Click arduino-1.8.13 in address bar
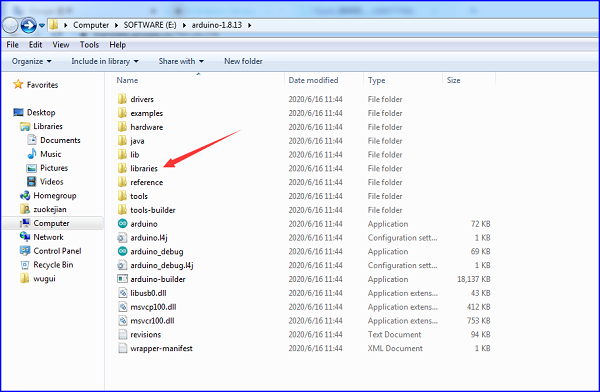 (x=217, y=25)
